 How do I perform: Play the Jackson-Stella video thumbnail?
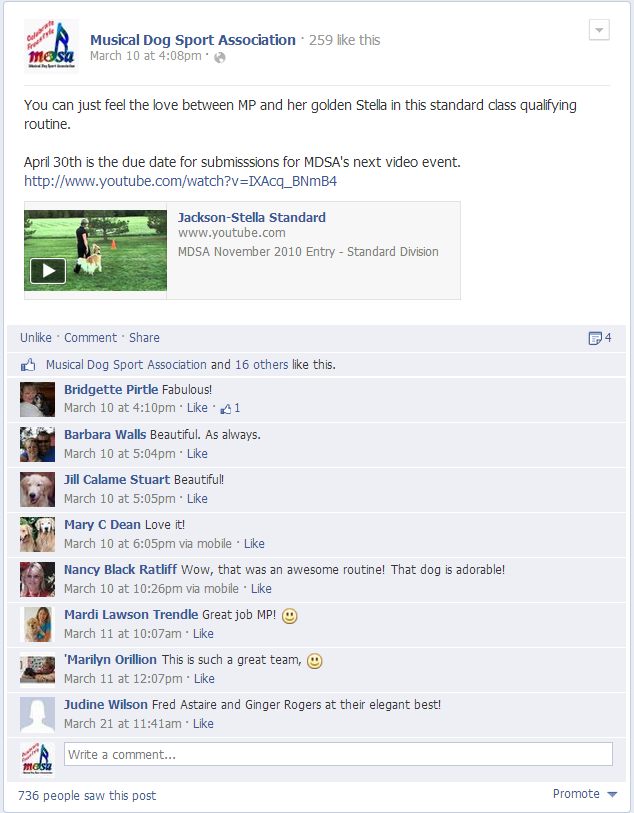95,250
